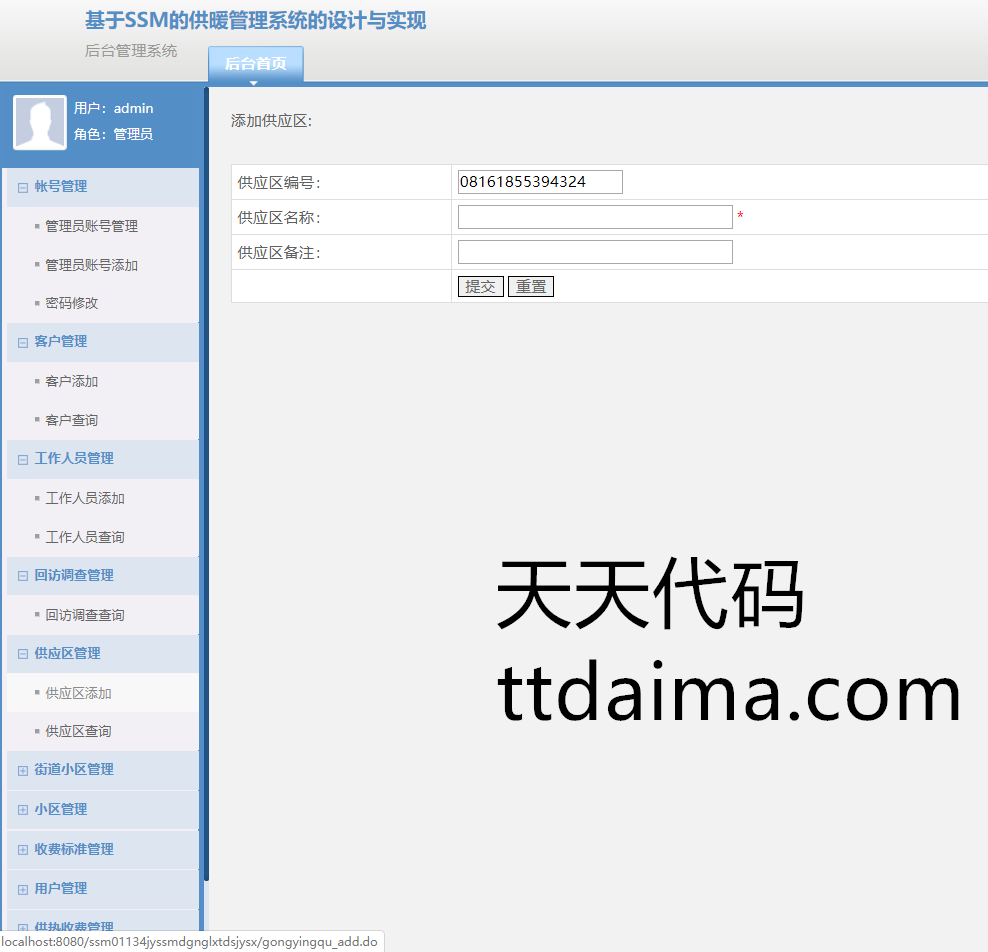
Task: Open 供应区查询 from the sidebar
Action: pos(78,731)
